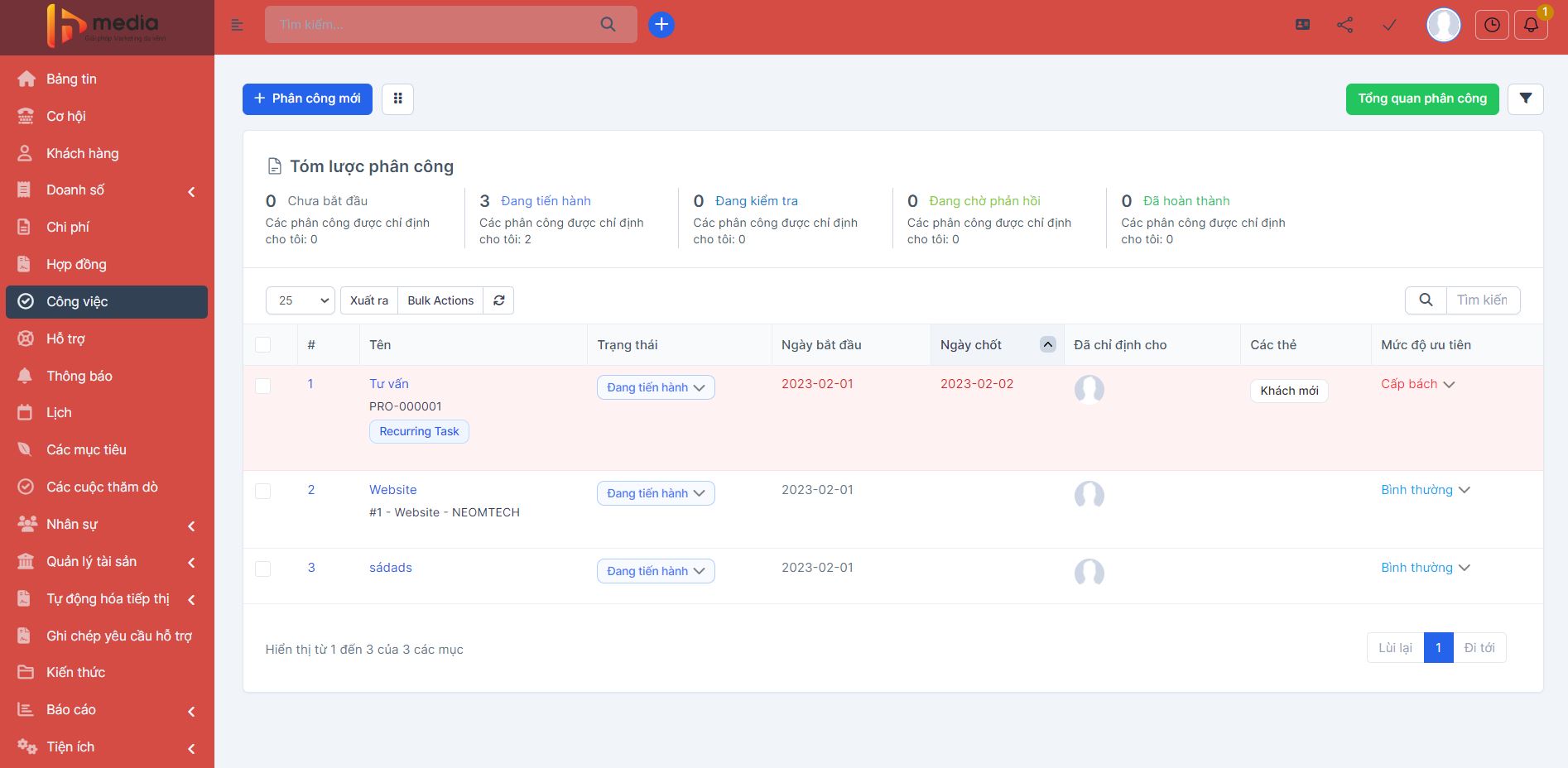Viewport: 1568px width, 768px height.
Task: Click the b media logo
Action: (x=106, y=26)
